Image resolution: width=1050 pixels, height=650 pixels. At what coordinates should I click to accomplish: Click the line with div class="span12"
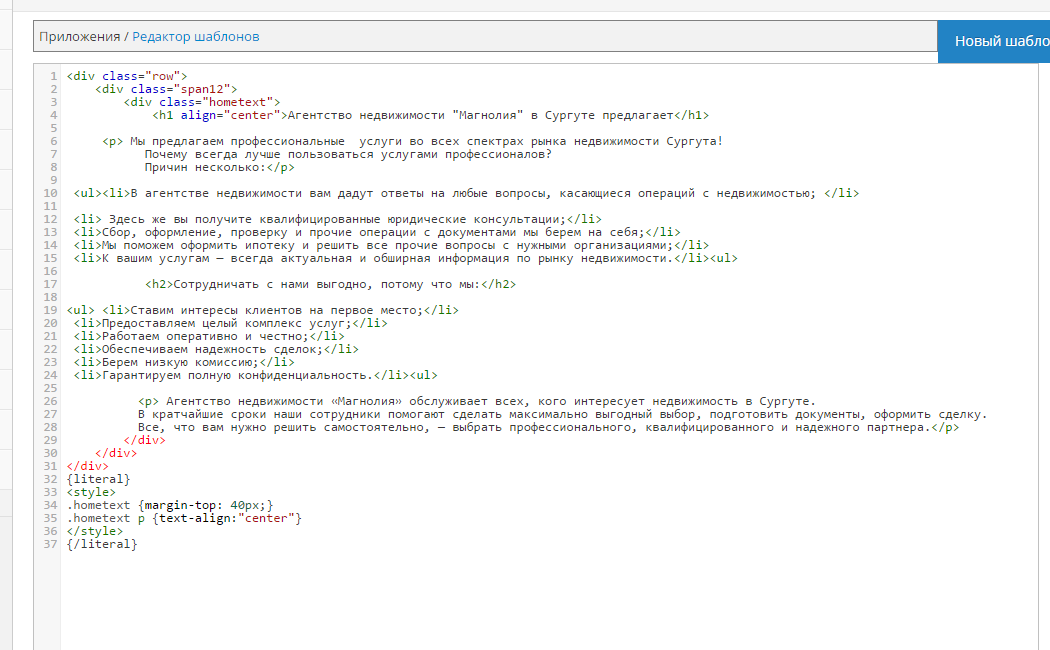166,89
